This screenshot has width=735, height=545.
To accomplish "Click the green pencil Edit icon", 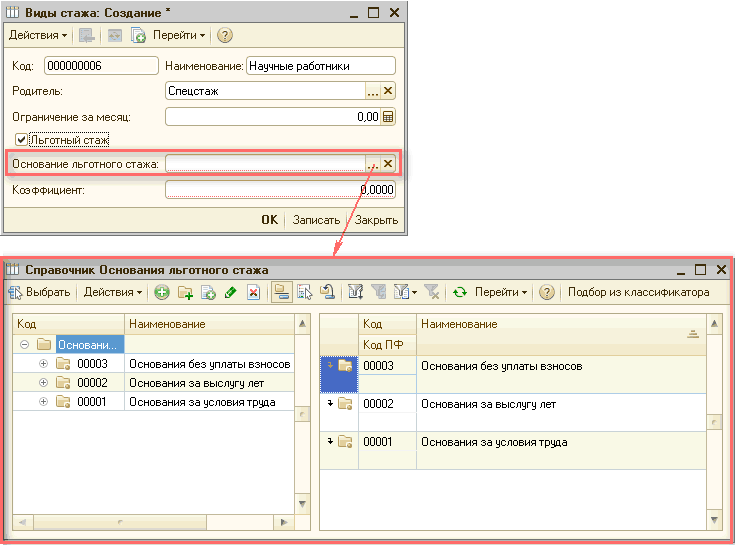I will pos(231,293).
